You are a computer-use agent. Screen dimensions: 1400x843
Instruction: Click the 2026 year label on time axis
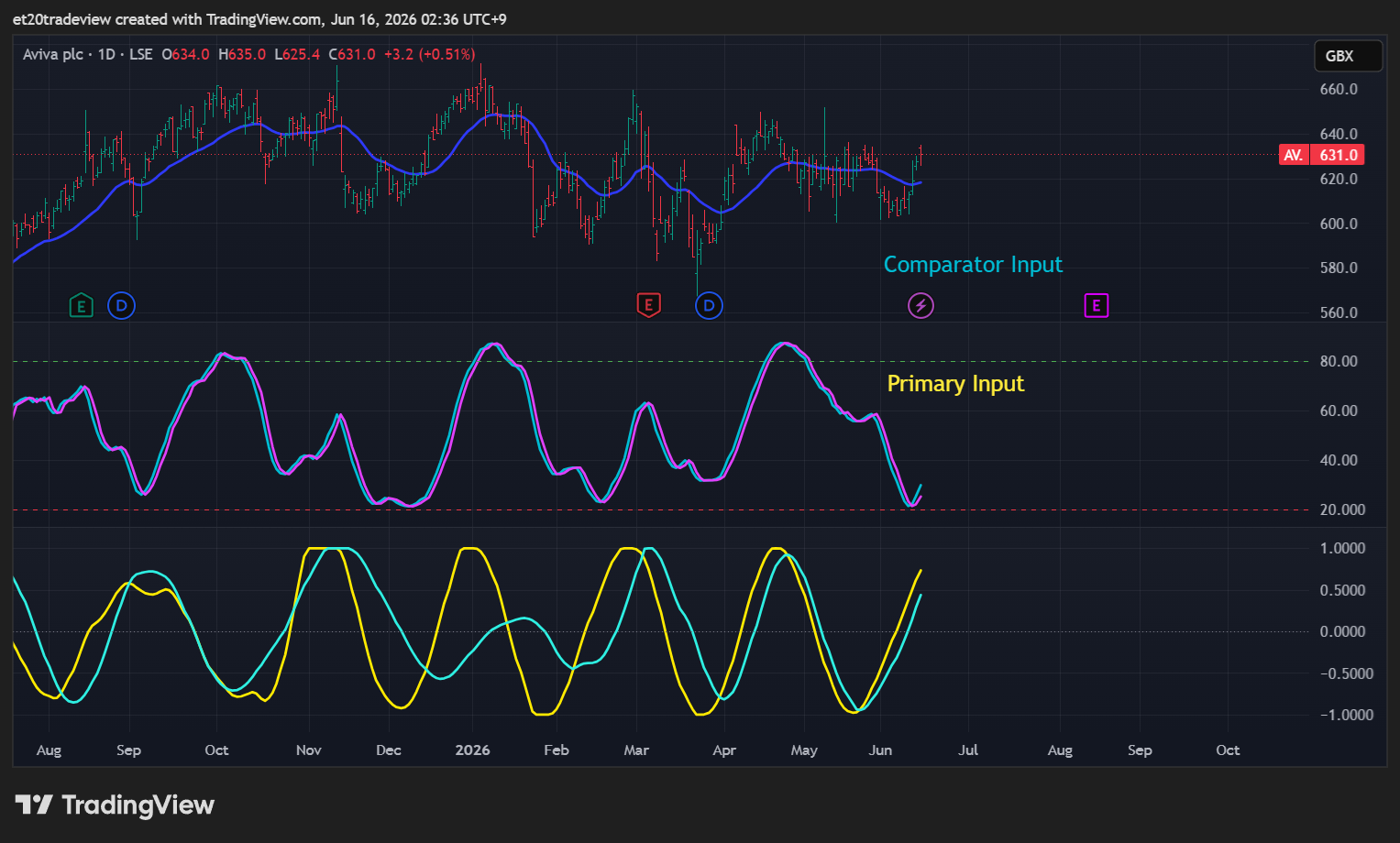[473, 750]
